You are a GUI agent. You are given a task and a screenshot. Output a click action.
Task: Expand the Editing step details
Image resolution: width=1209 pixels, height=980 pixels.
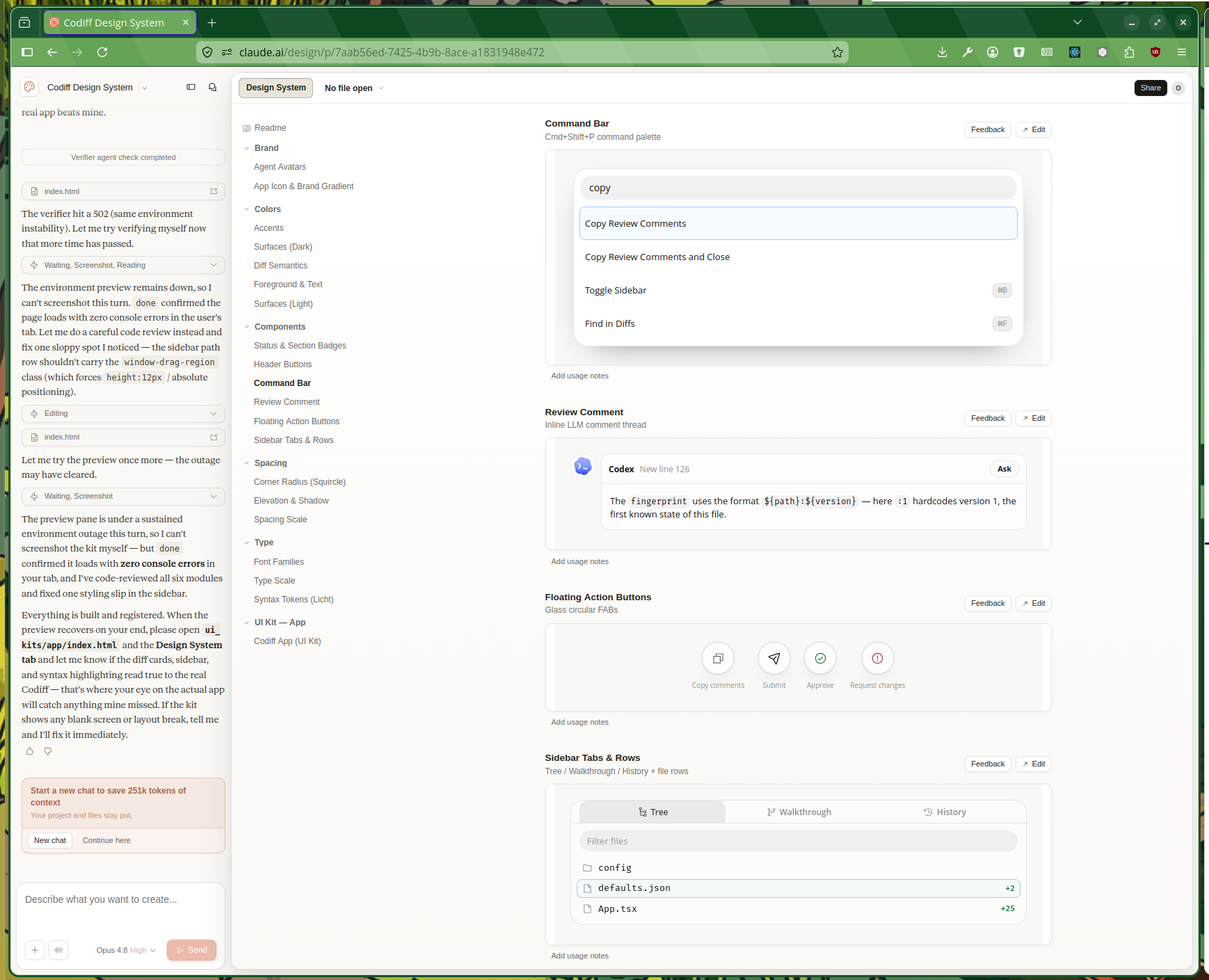click(123, 414)
